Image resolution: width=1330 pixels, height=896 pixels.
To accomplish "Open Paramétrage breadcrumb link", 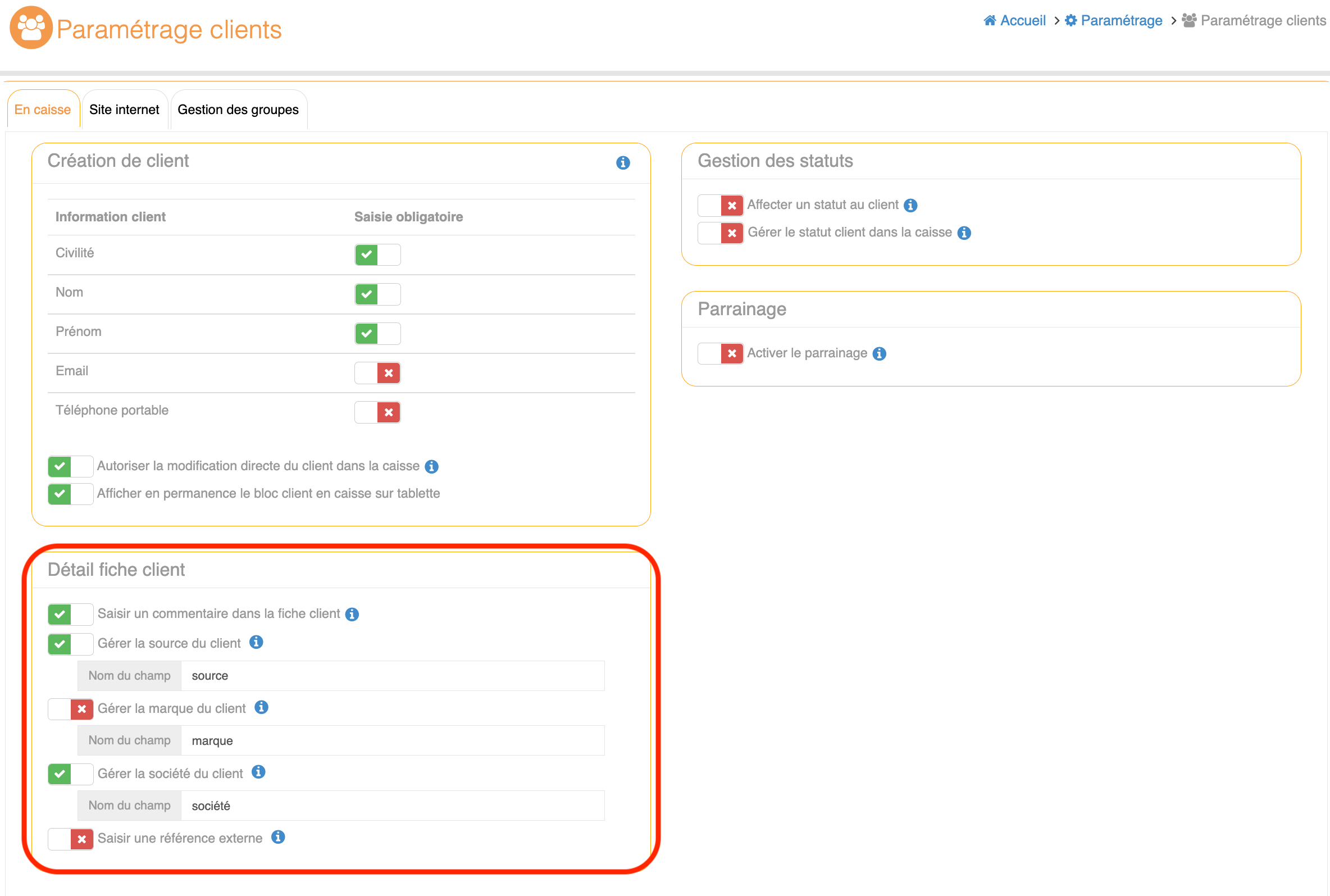I will point(1121,21).
